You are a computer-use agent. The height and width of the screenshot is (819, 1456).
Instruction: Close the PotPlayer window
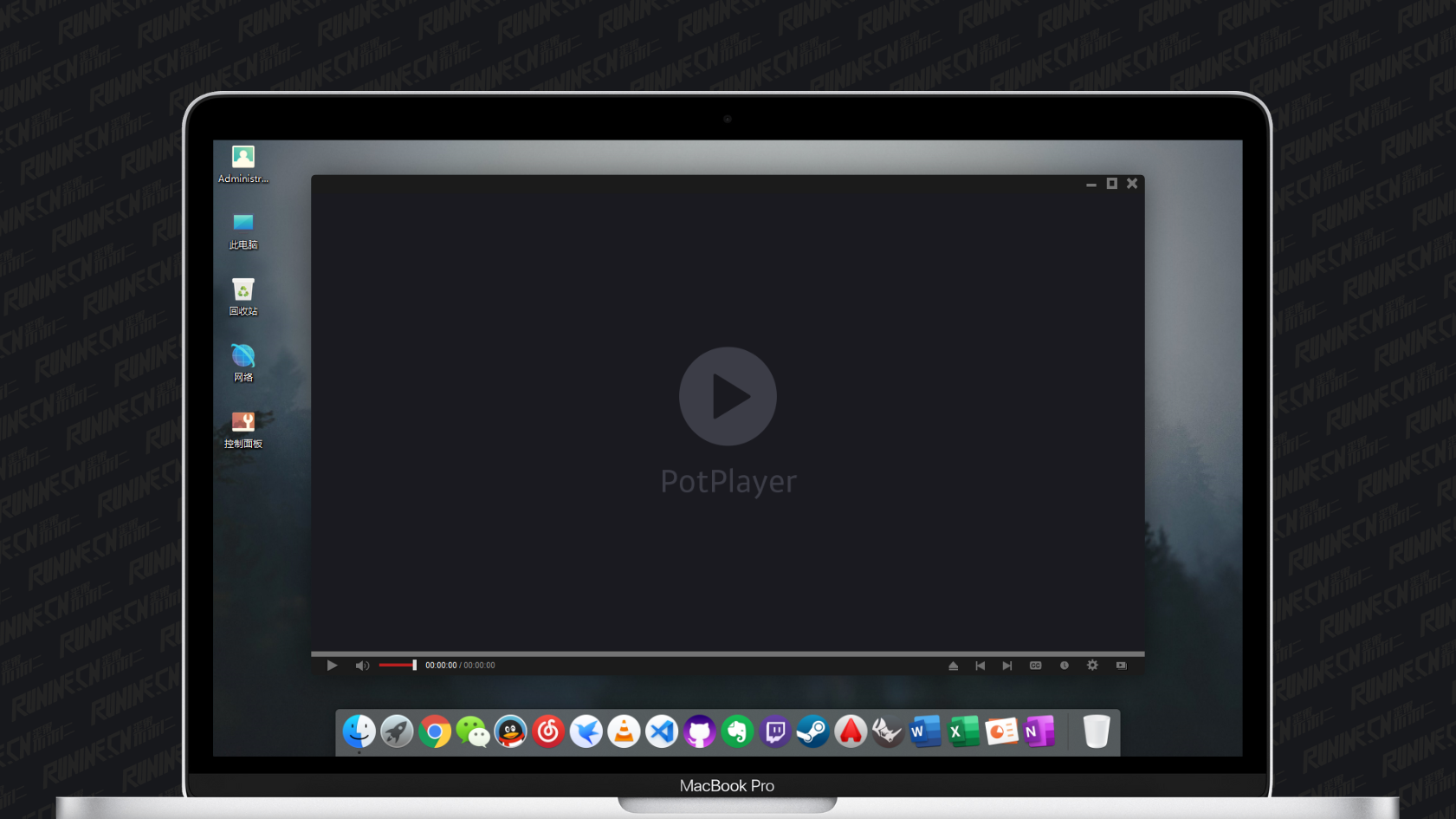(x=1132, y=184)
